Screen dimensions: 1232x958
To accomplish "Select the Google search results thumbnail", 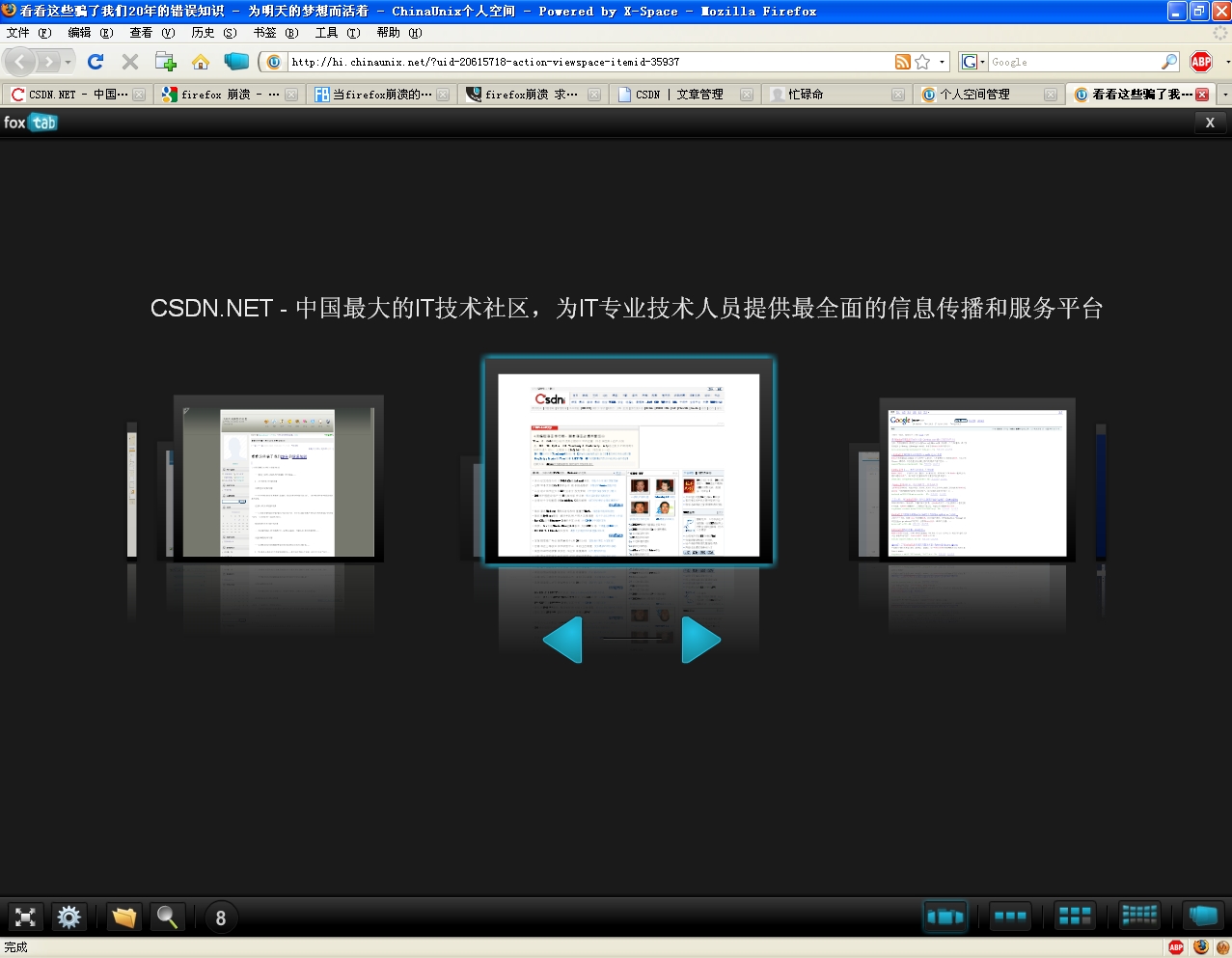I will click(976, 482).
